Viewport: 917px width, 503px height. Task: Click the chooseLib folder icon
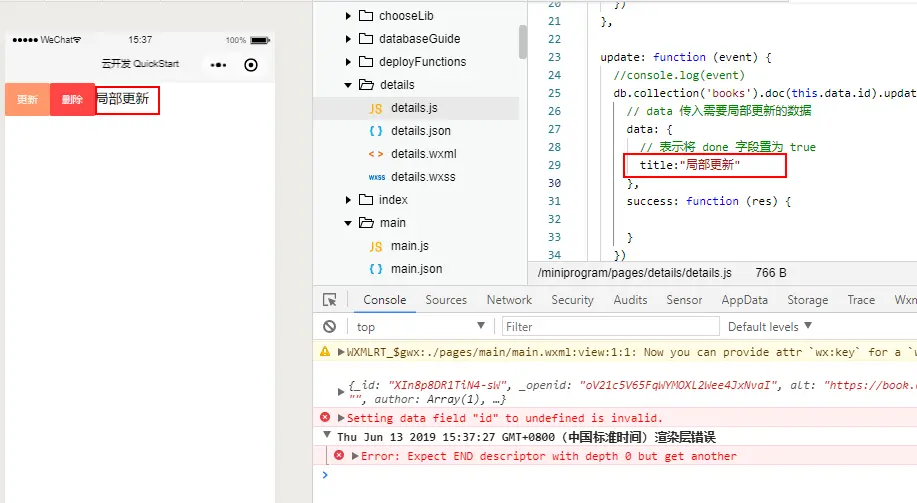(366, 15)
